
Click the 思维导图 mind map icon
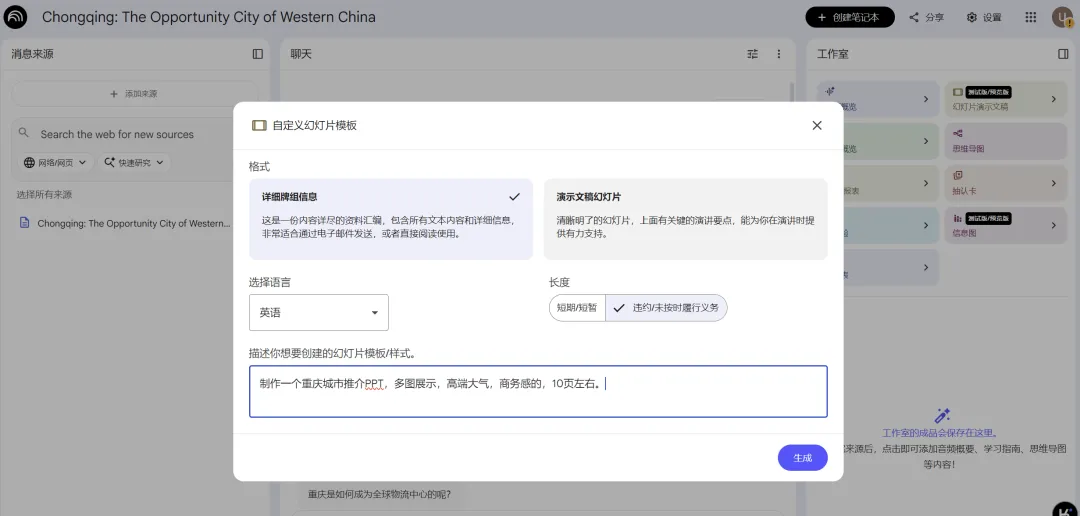(x=958, y=134)
